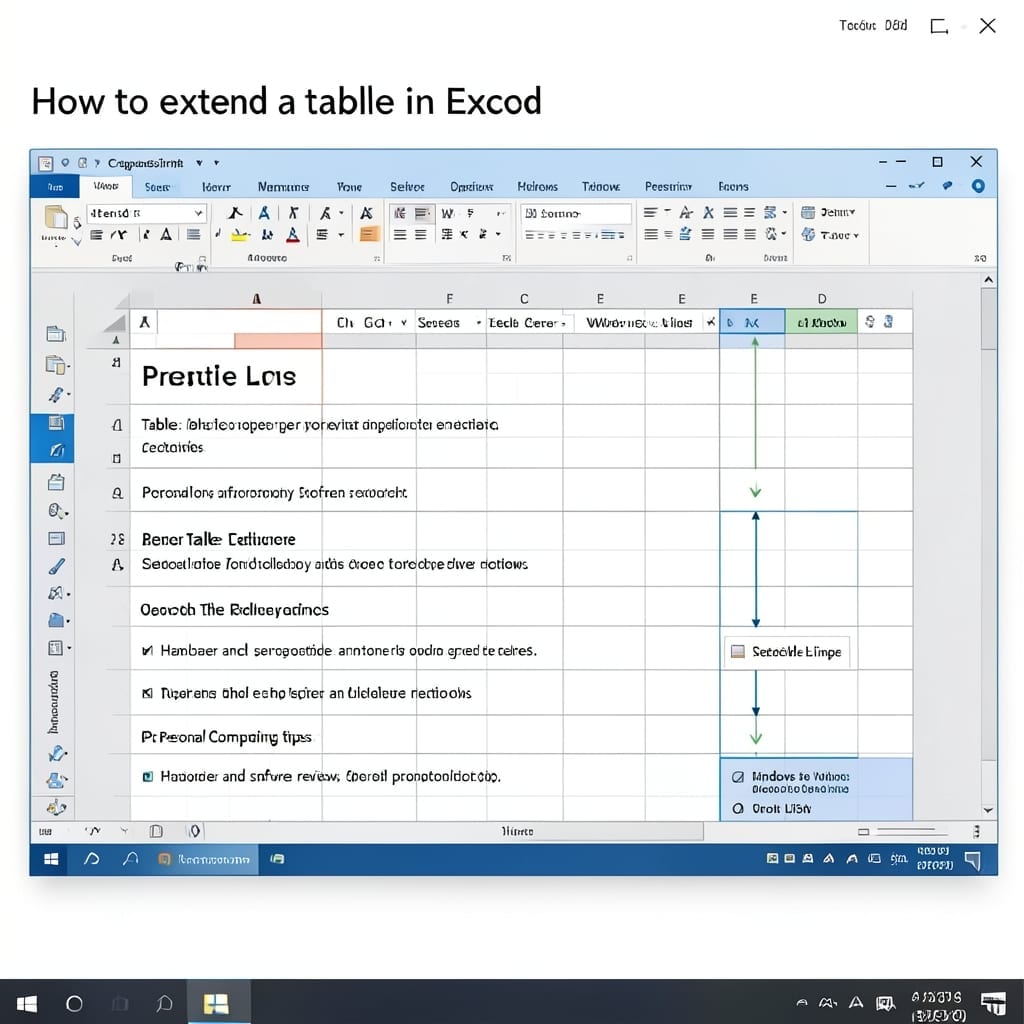Click the green 'Khobo' header cell
1024x1024 pixels.
pos(821,322)
